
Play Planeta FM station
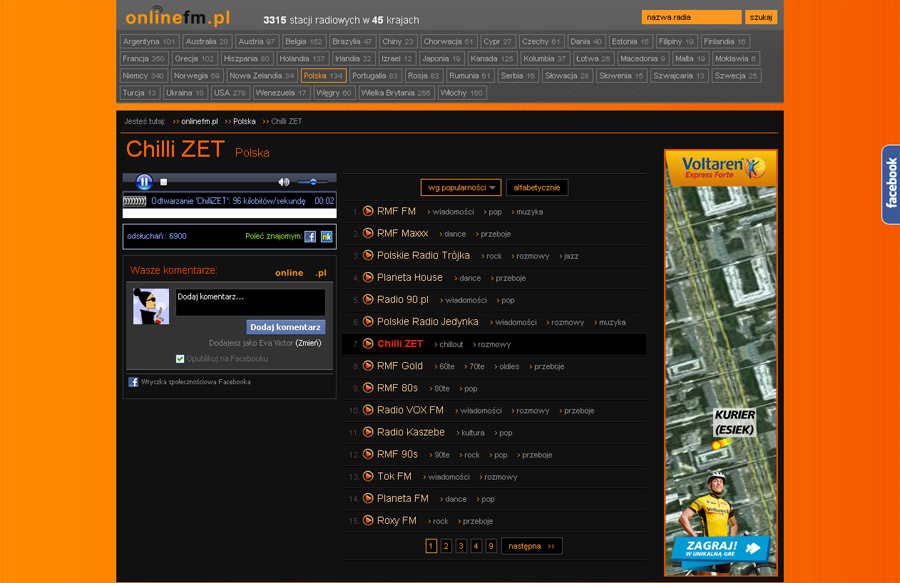(368, 498)
